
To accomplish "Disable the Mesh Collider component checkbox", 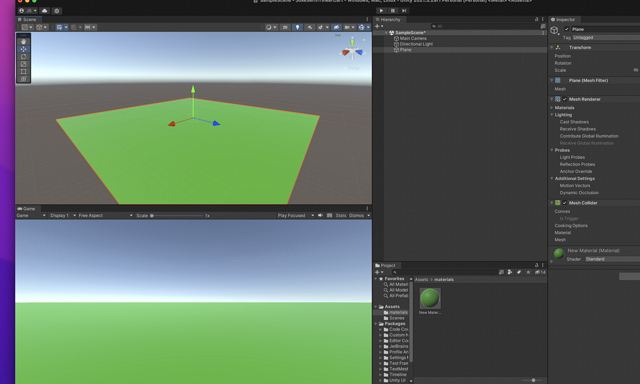I will point(564,203).
